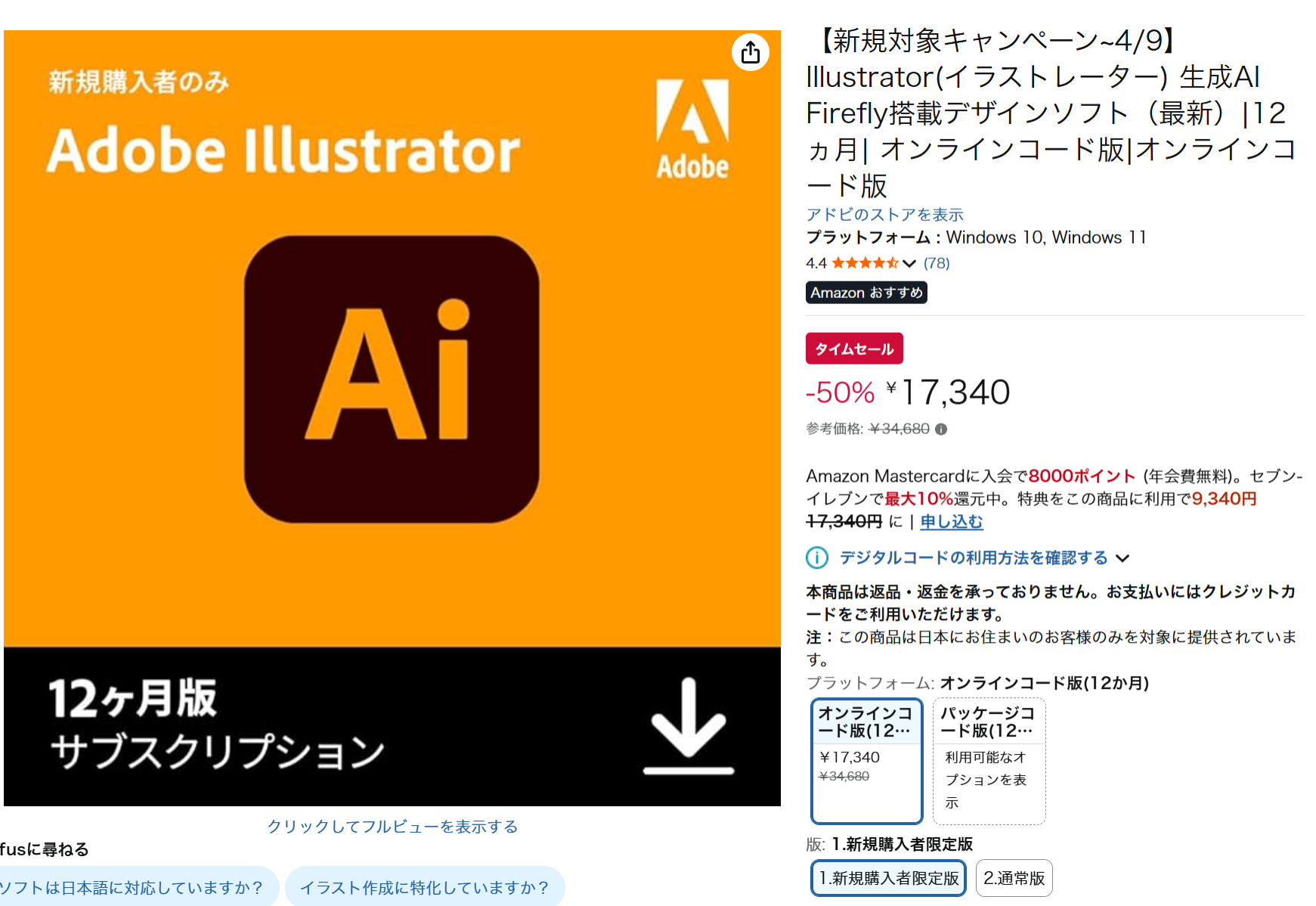1316x906 pixels.
Task: Open the rating breakdown chevron next to stars
Action: point(909,263)
